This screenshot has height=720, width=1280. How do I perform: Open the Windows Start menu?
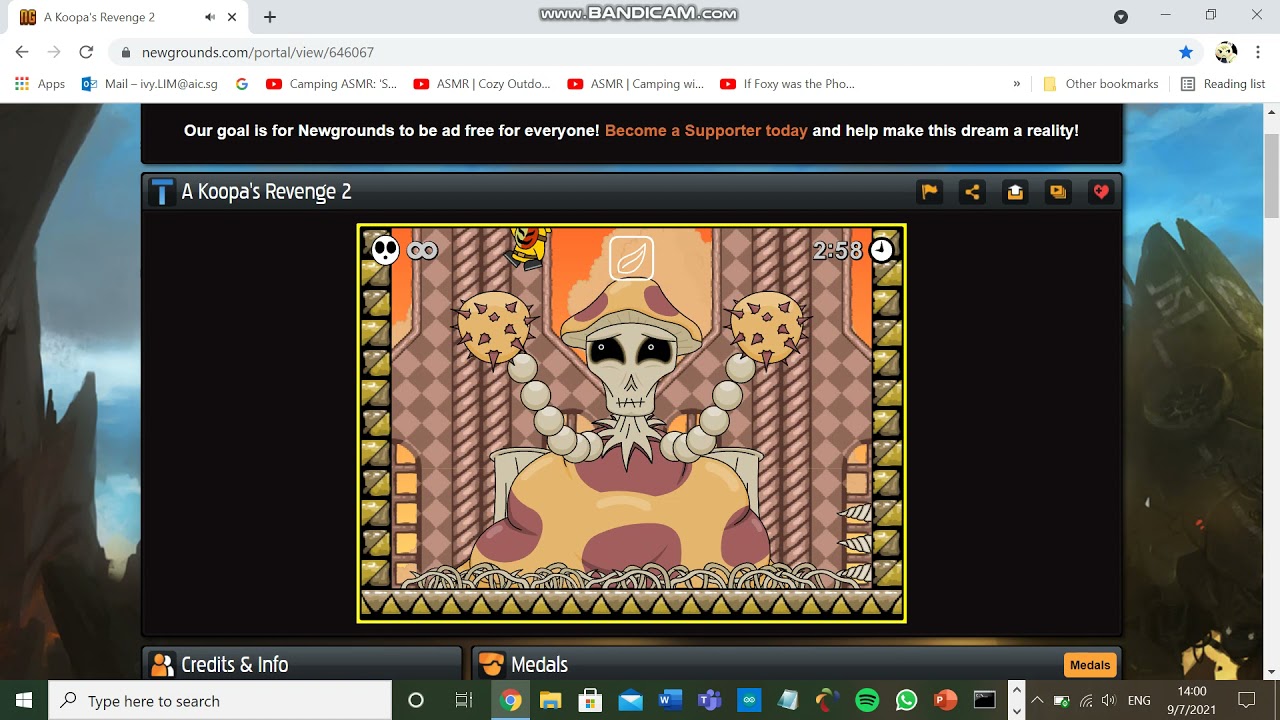click(x=24, y=700)
